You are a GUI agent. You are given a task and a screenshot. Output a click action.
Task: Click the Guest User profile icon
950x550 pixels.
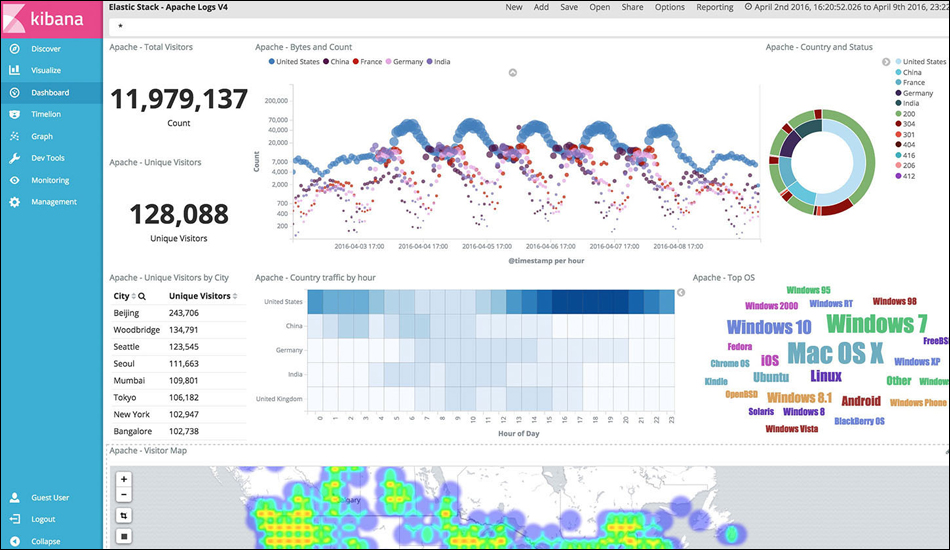tap(15, 497)
